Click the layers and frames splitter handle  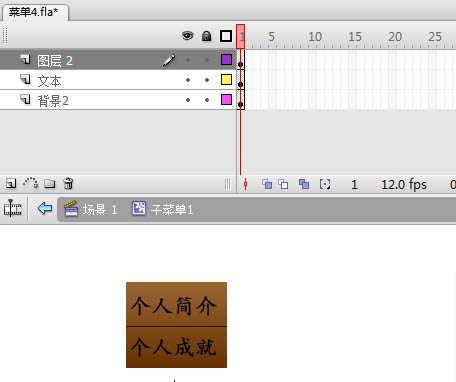point(228,184)
